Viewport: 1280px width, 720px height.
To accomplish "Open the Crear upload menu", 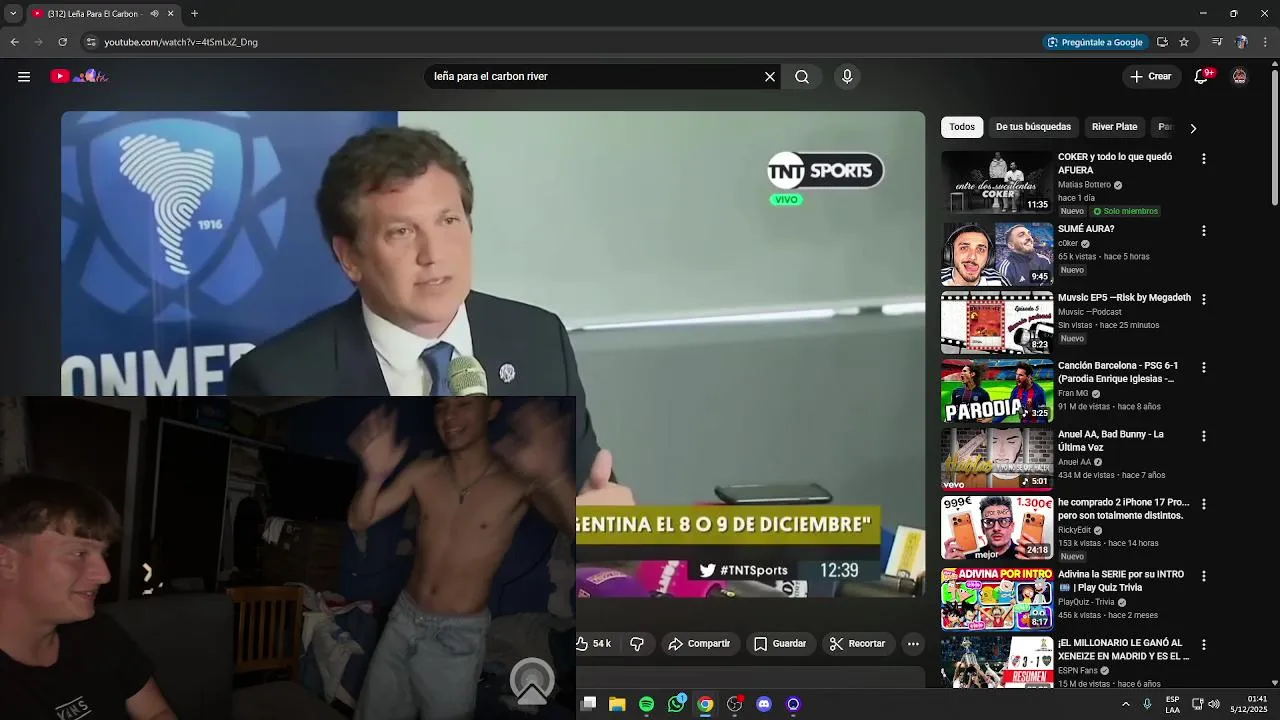I will point(1151,77).
